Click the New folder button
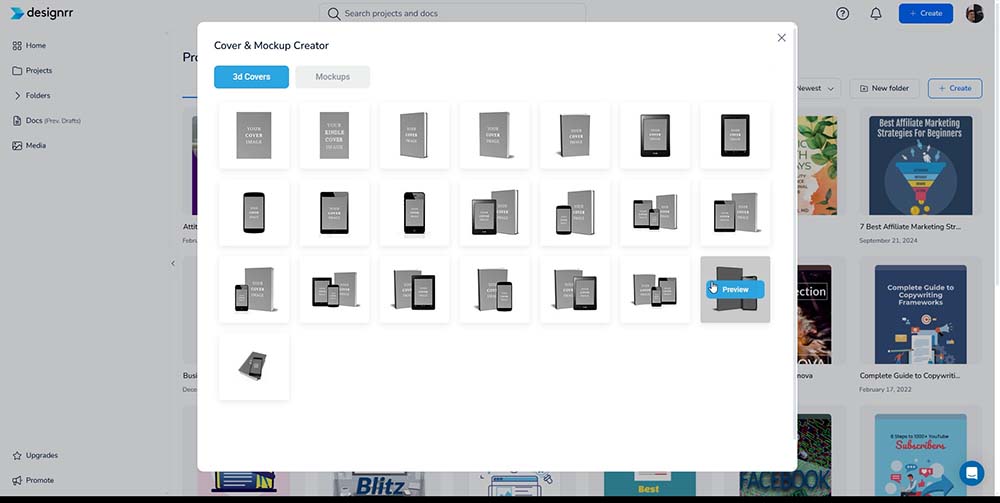Image resolution: width=1000 pixels, height=503 pixels. pyautogui.click(x=884, y=88)
